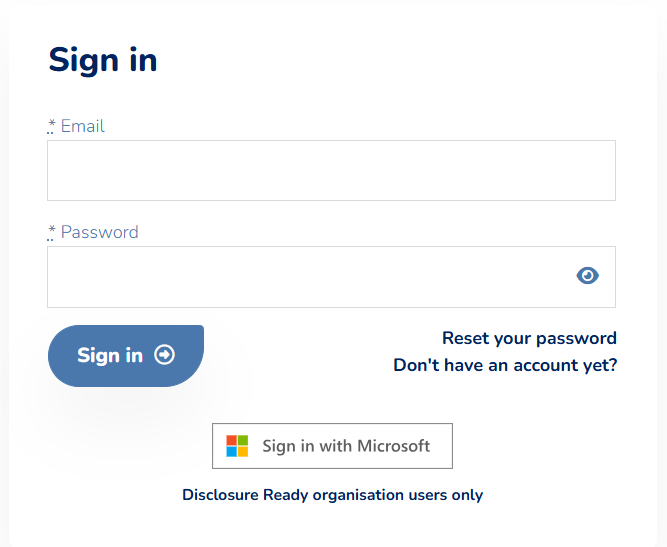The image size is (667, 547).
Task: Click the Password field label
Action: pyautogui.click(x=100, y=232)
